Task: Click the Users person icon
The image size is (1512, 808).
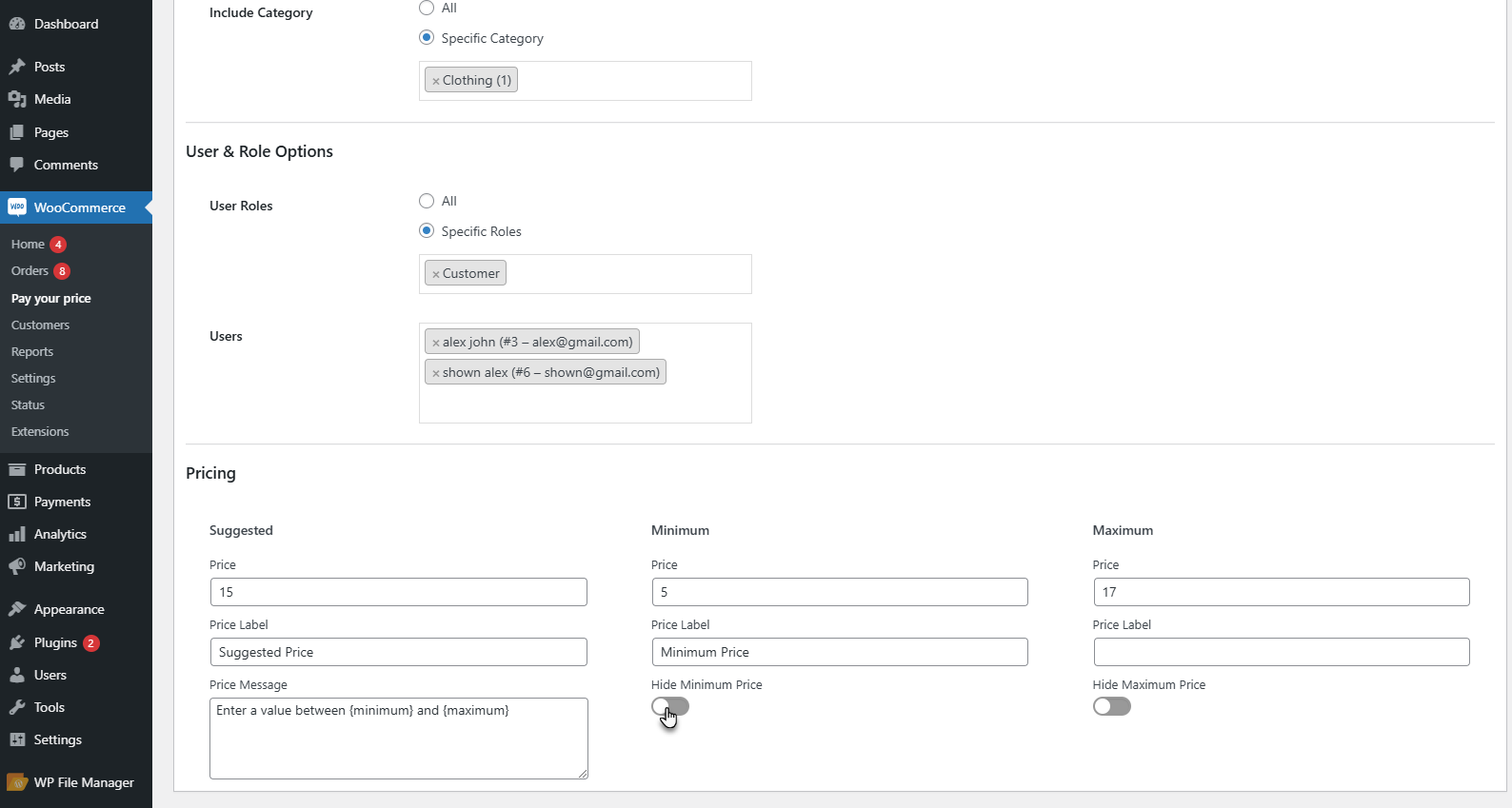Action: pos(17,675)
